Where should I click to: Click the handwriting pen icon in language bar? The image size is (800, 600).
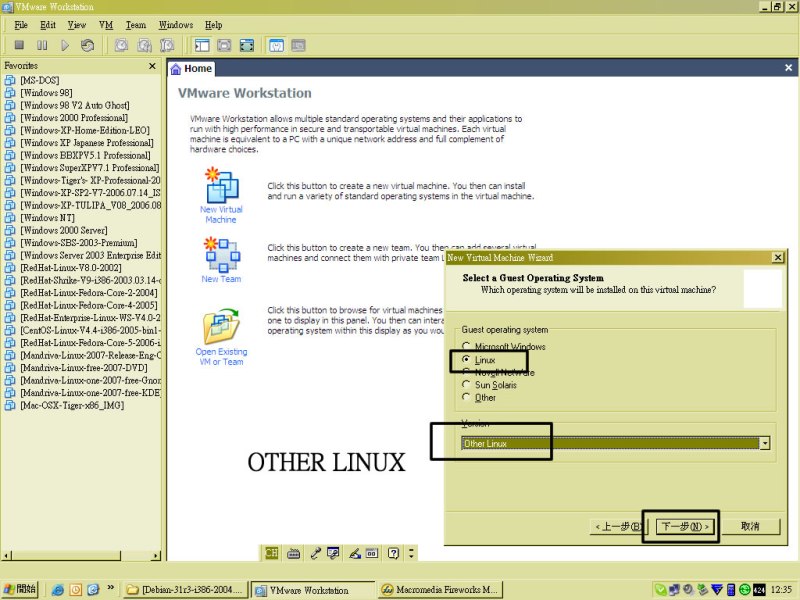[355, 553]
